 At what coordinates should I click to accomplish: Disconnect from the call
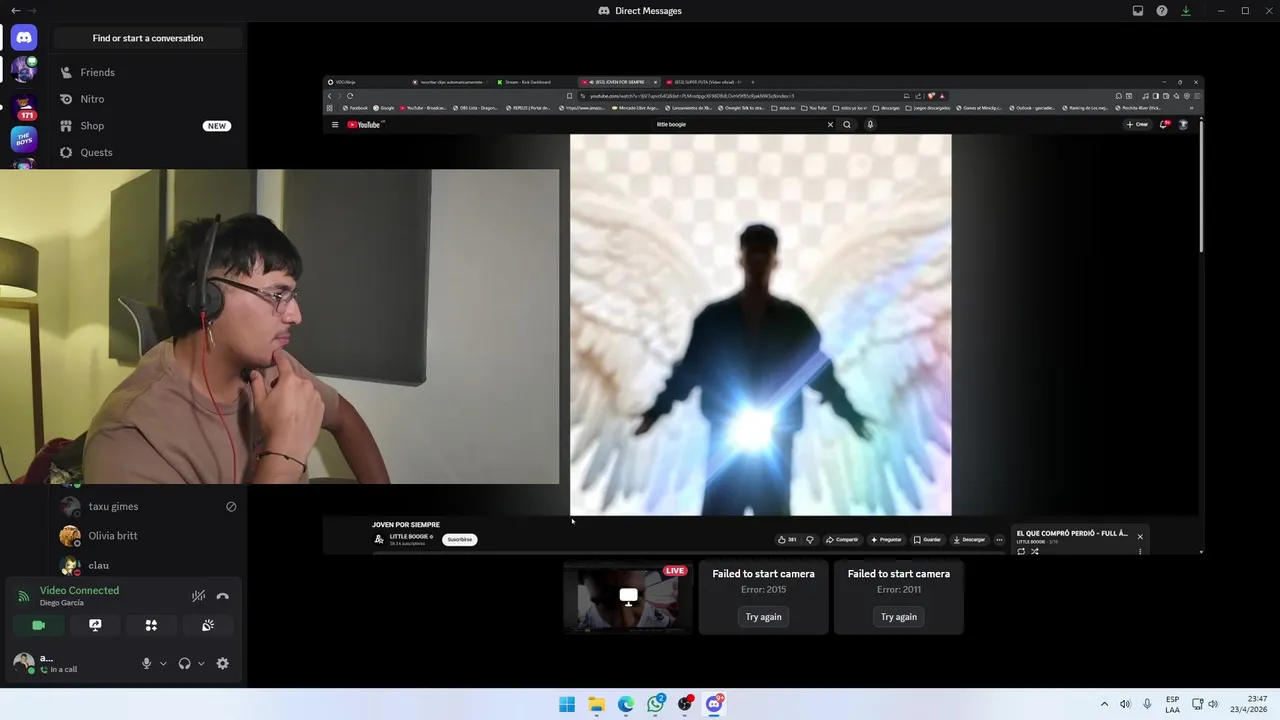coord(222,596)
